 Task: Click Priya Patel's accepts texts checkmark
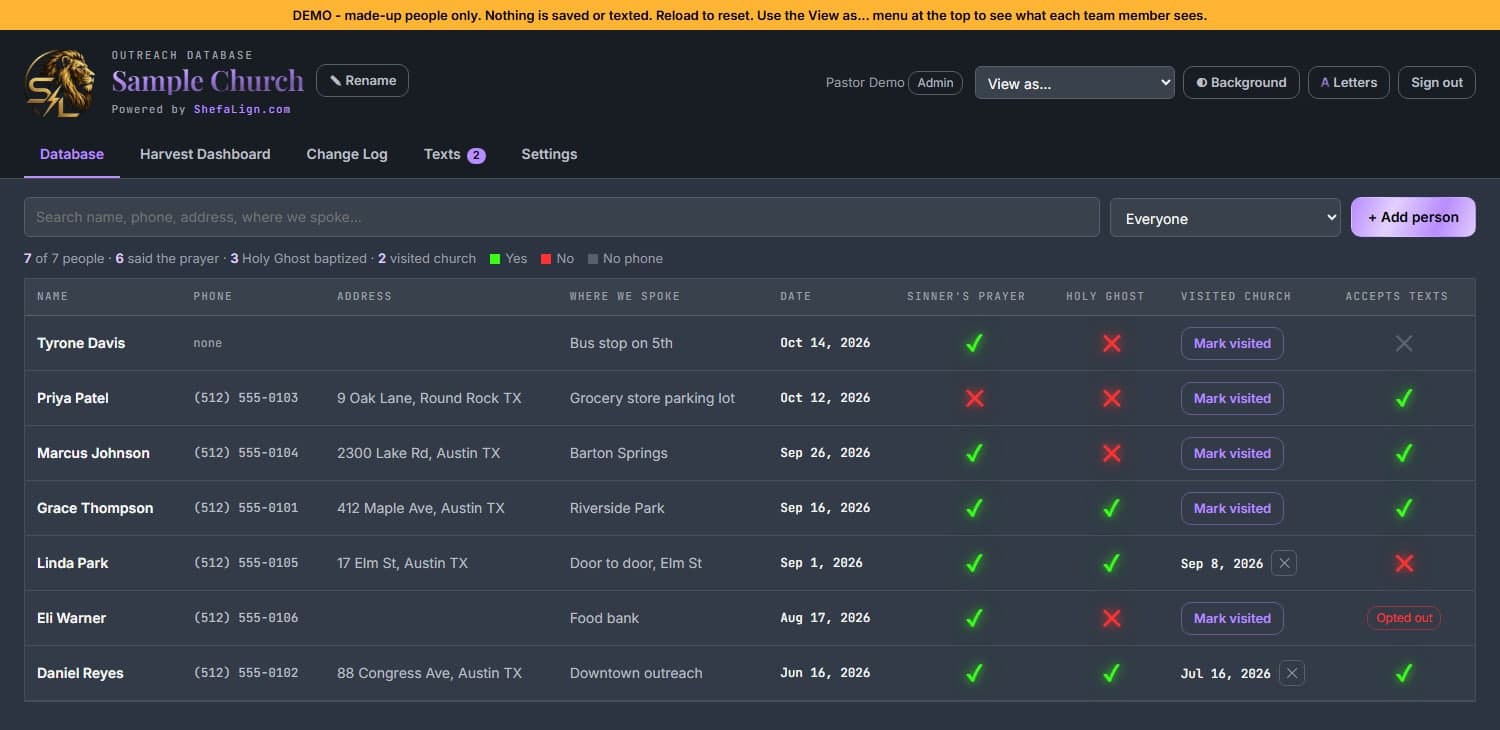pyautogui.click(x=1404, y=398)
